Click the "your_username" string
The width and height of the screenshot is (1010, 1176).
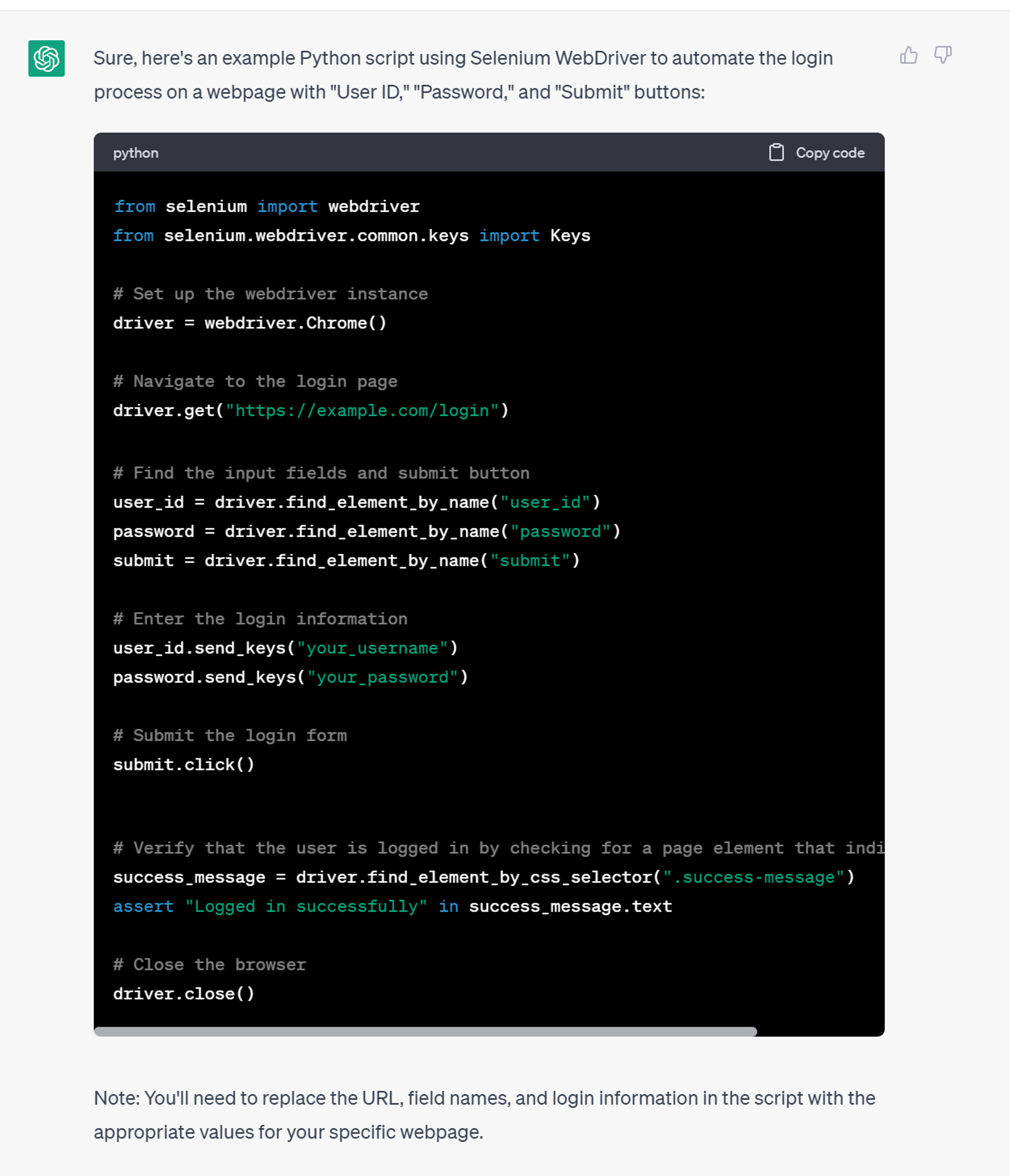tap(372, 648)
